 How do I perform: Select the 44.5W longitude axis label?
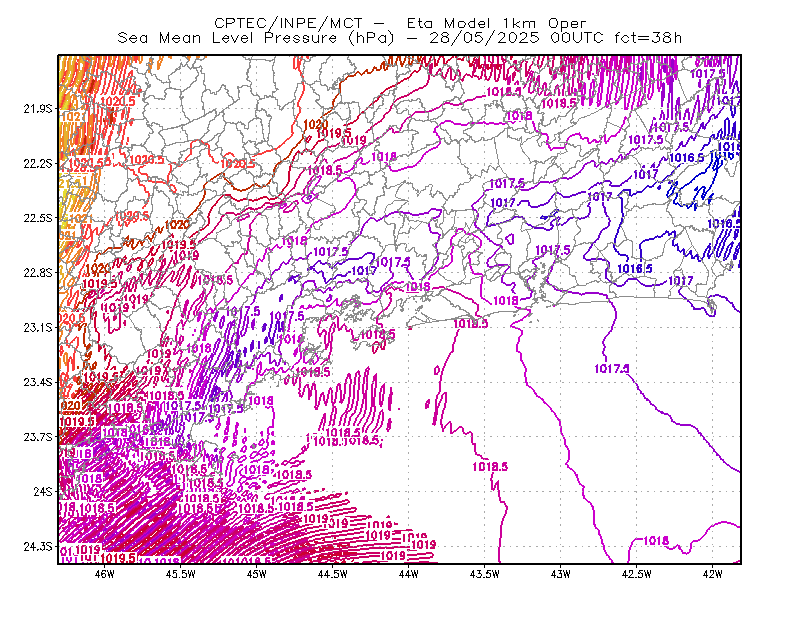[x=333, y=574]
